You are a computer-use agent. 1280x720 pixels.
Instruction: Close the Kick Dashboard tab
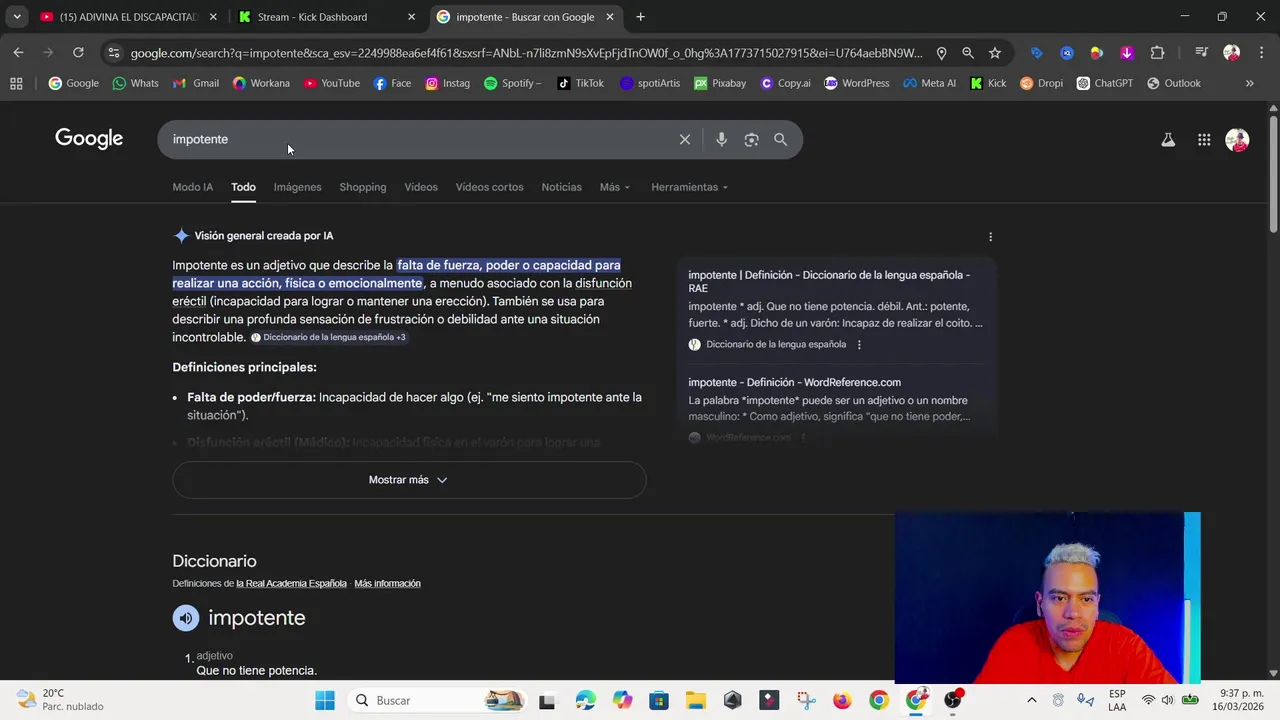(411, 17)
